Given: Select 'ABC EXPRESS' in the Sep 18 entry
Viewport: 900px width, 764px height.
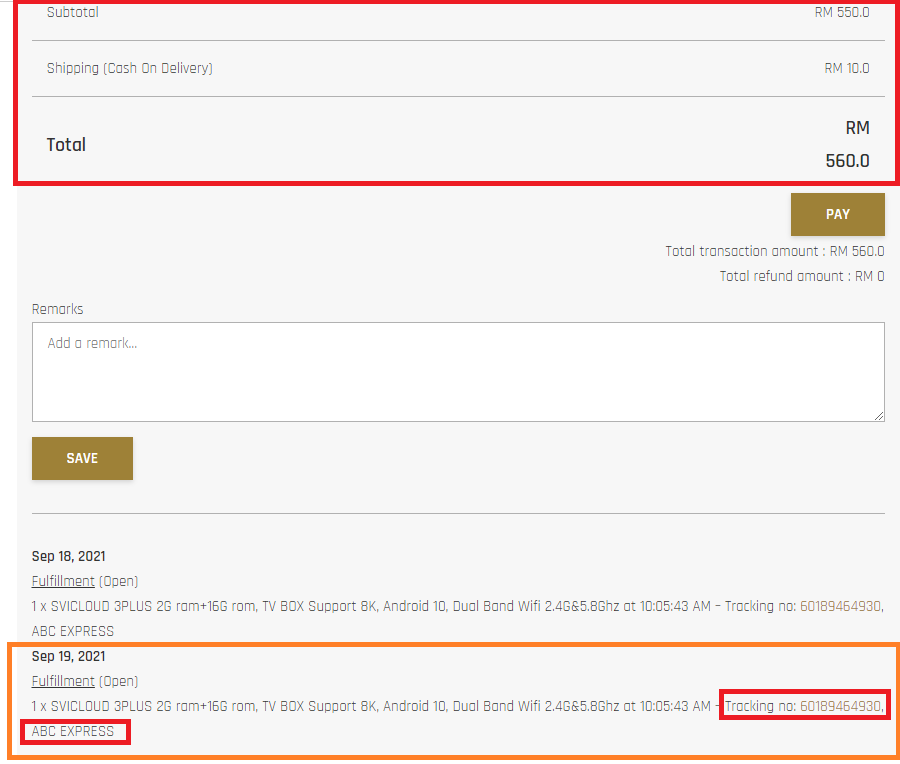Looking at the screenshot, I should click(x=73, y=631).
